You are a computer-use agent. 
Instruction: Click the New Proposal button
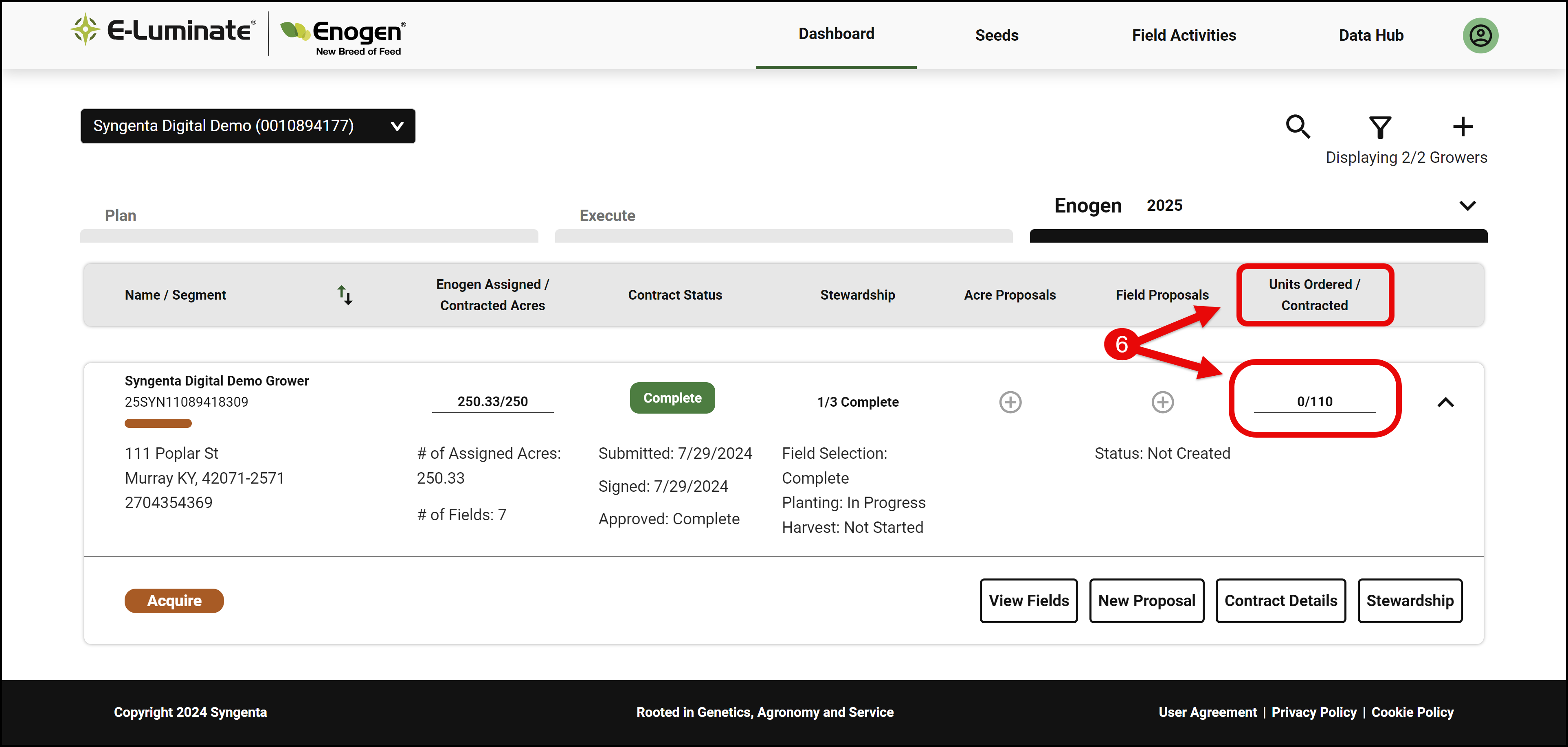click(1146, 600)
